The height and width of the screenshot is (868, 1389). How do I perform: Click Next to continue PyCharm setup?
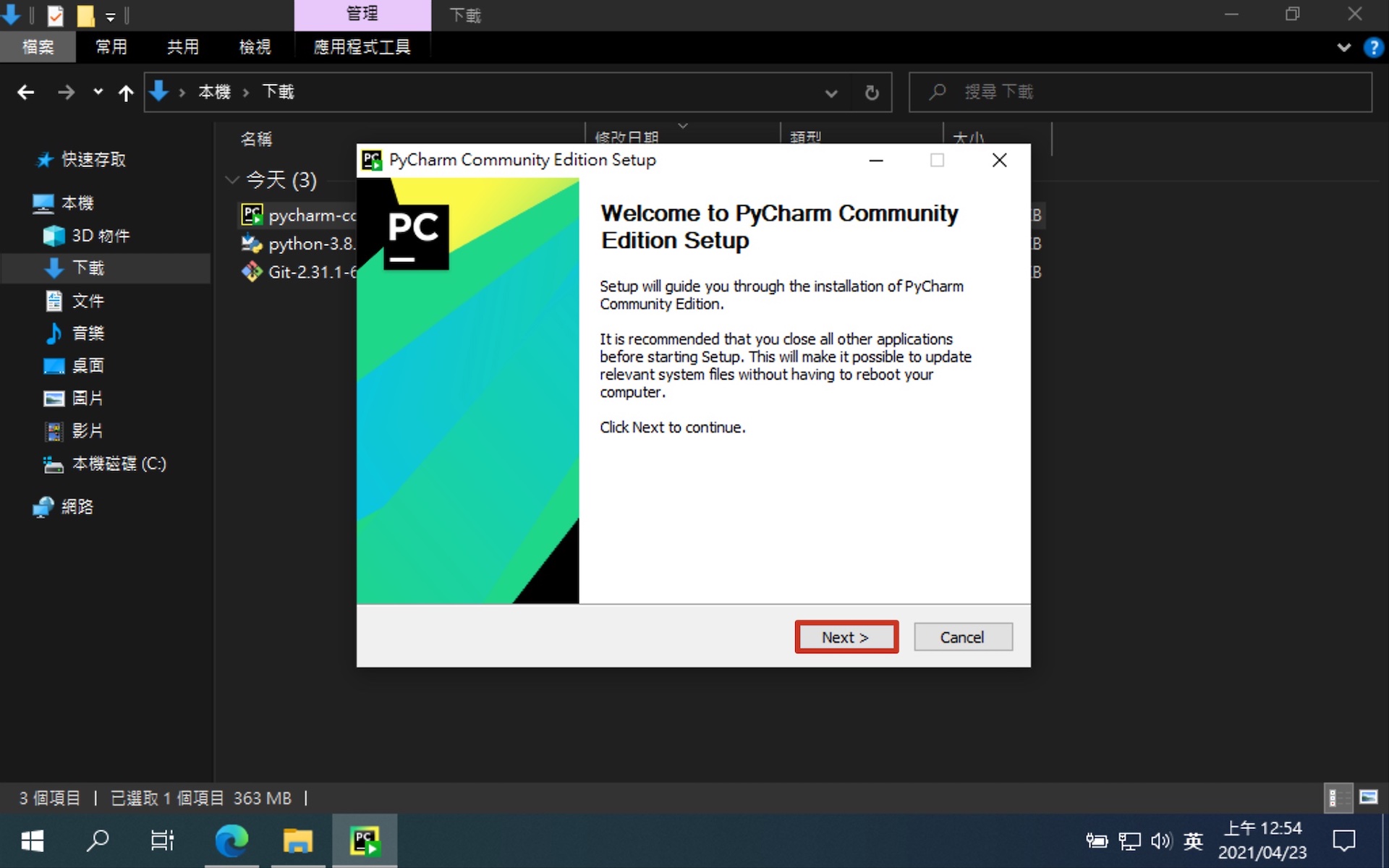(x=846, y=637)
